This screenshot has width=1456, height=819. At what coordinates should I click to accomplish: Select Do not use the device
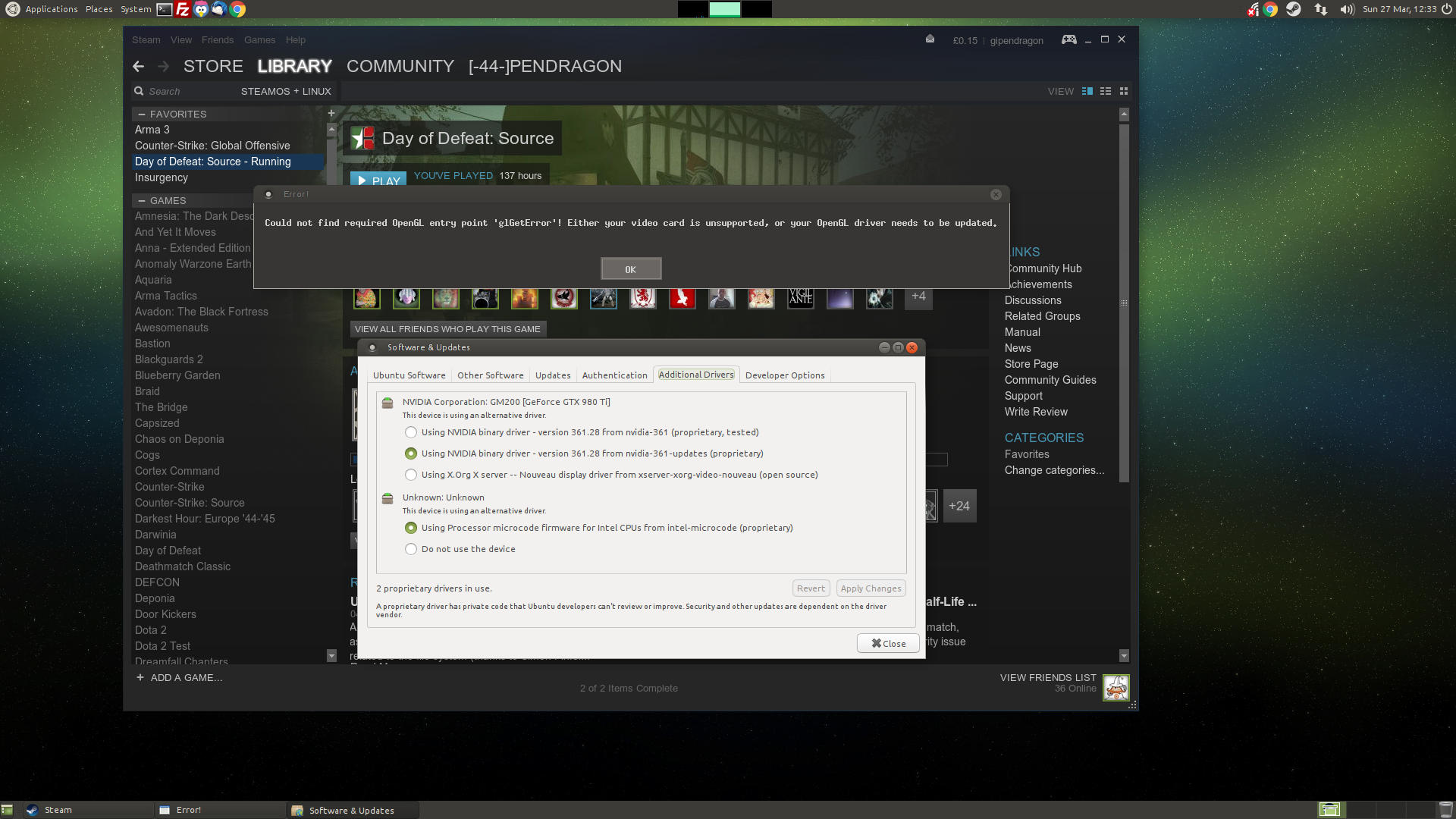(x=411, y=549)
